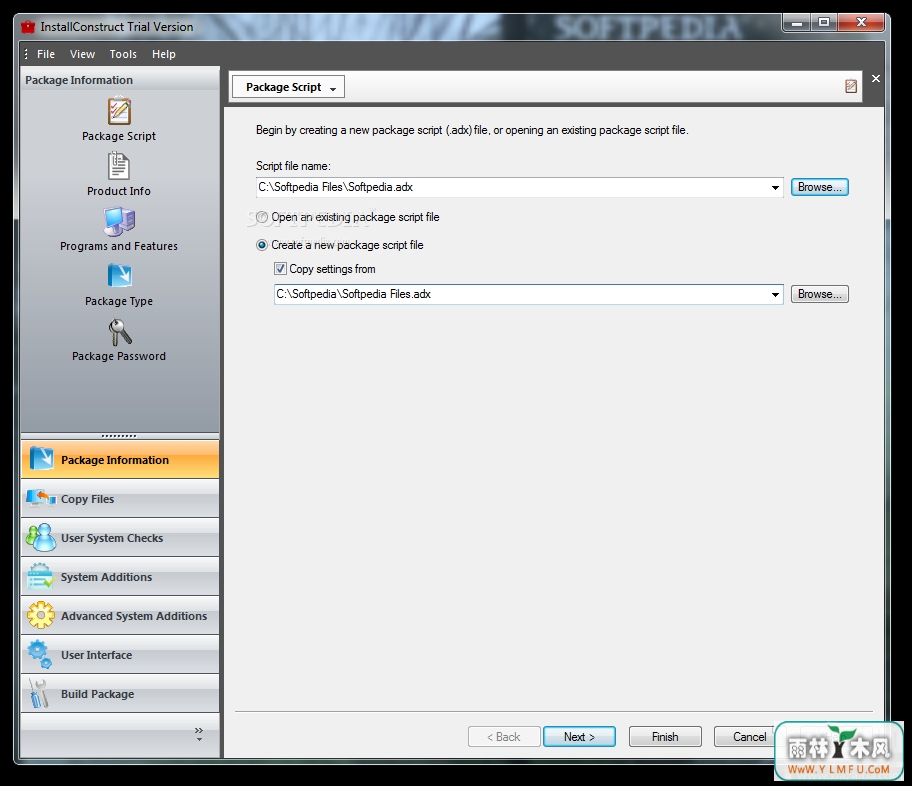Viewport: 912px width, 786px height.
Task: Expand the Copy settings from path dropdown
Action: (x=775, y=294)
